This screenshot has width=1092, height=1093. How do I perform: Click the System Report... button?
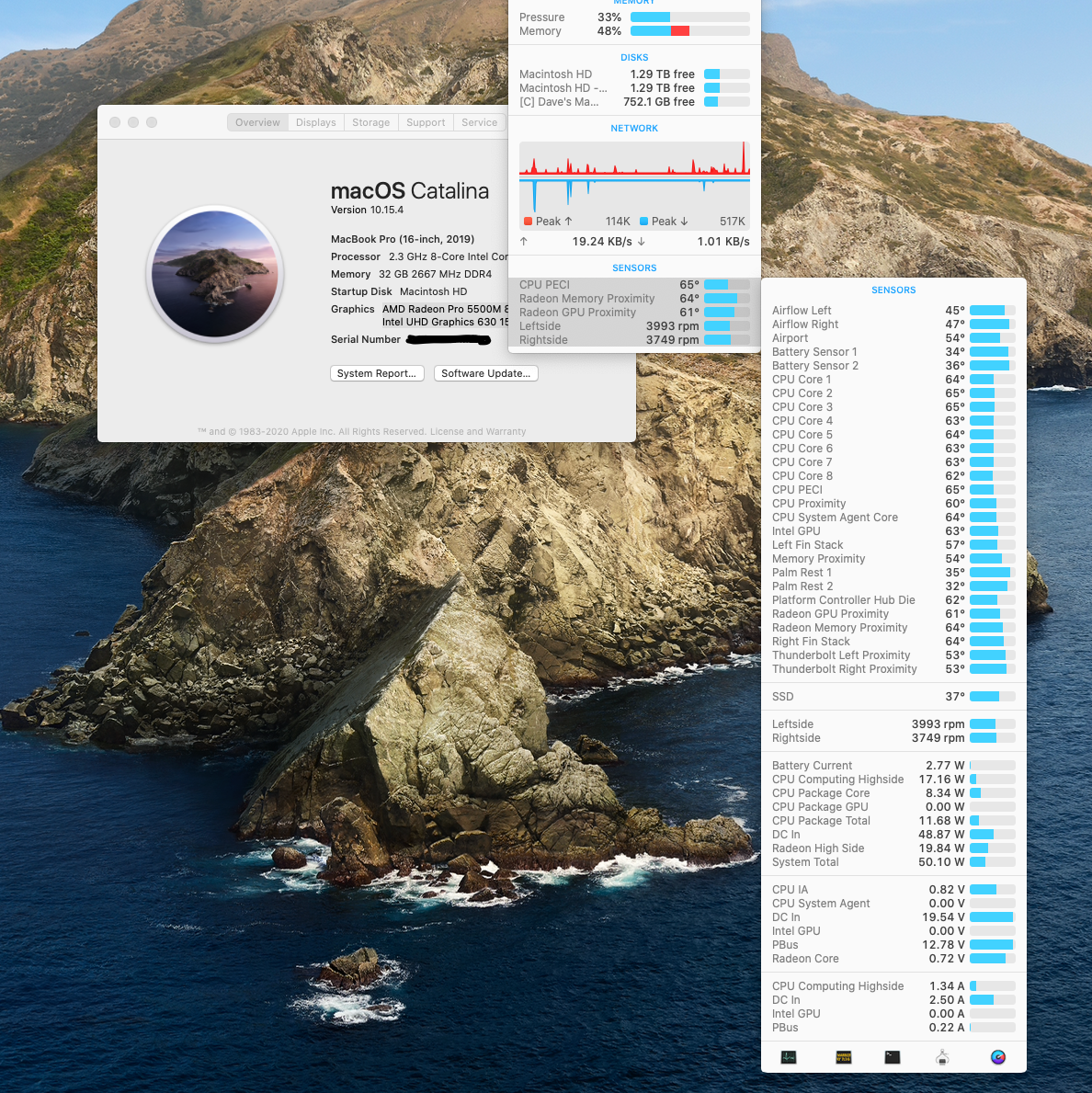377,373
